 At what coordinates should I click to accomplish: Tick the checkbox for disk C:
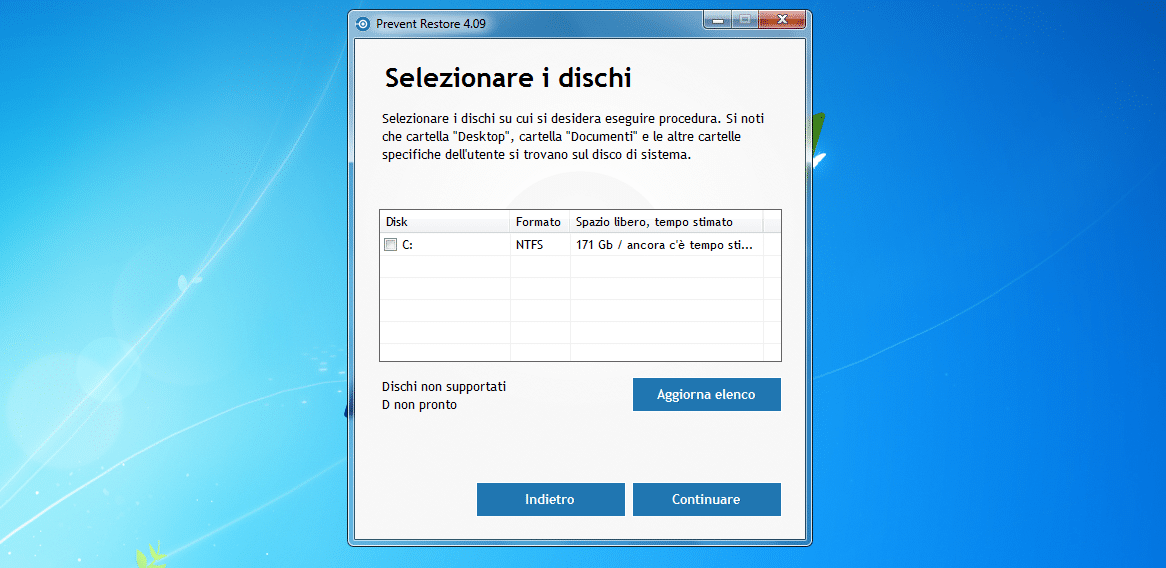click(x=390, y=245)
